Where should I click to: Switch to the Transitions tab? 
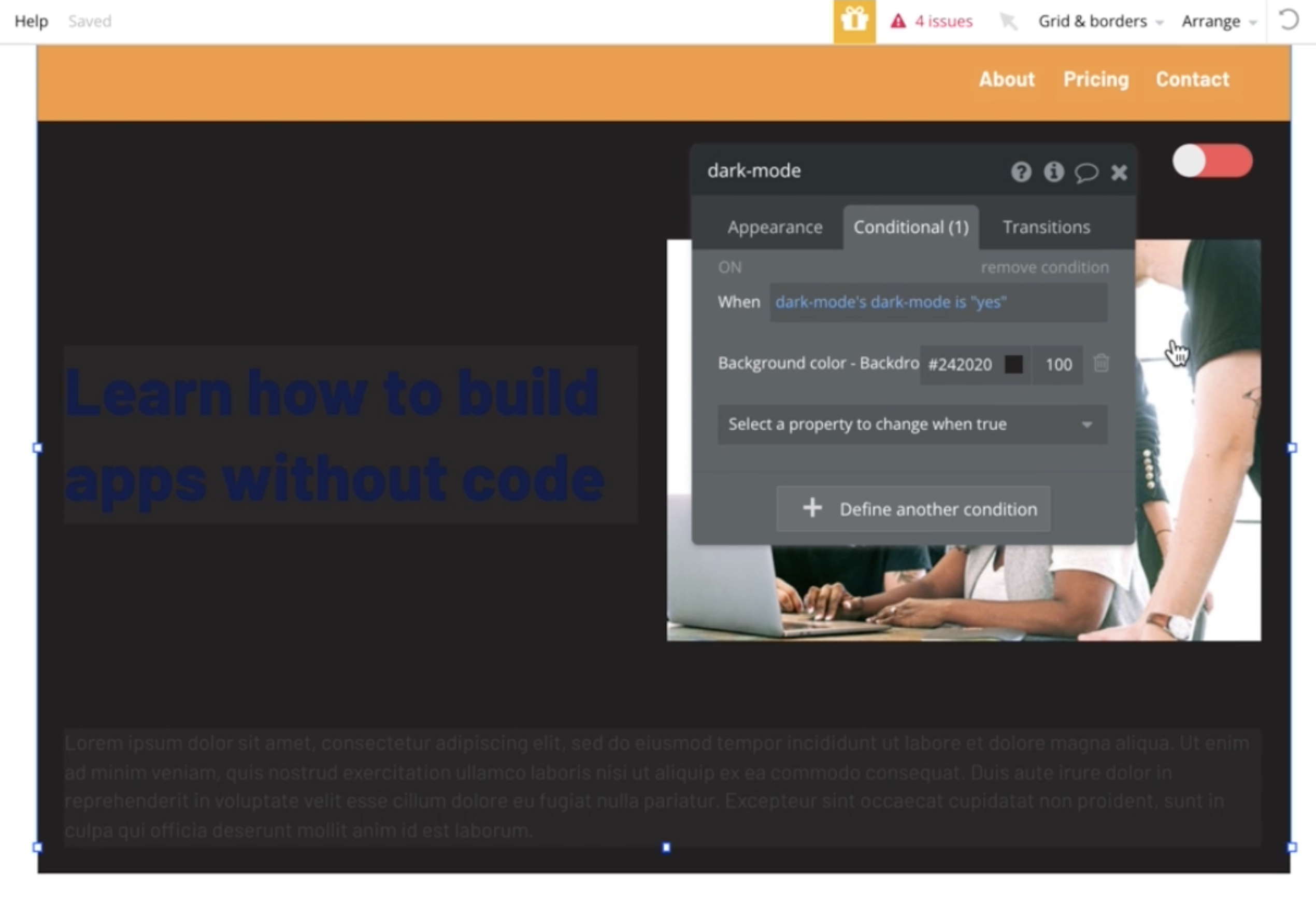pyautogui.click(x=1046, y=227)
